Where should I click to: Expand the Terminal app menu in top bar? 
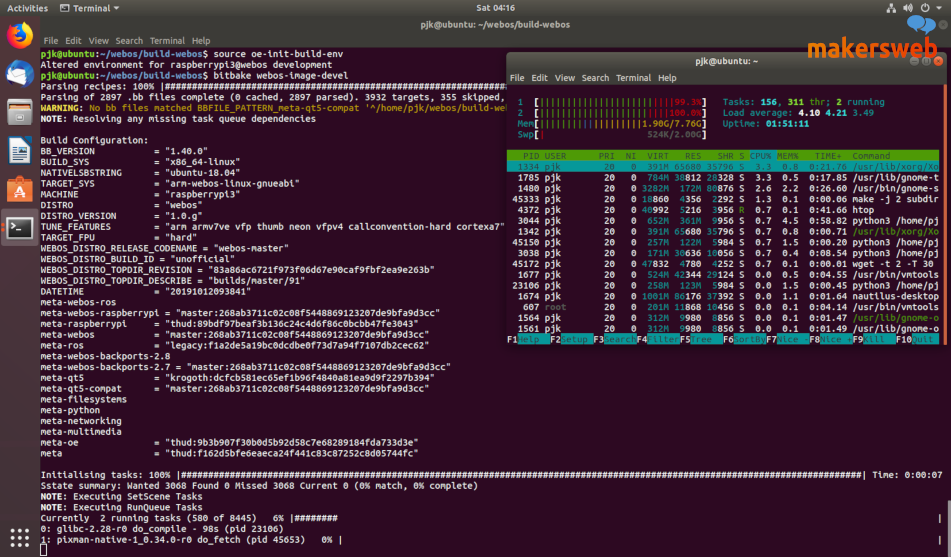[90, 8]
